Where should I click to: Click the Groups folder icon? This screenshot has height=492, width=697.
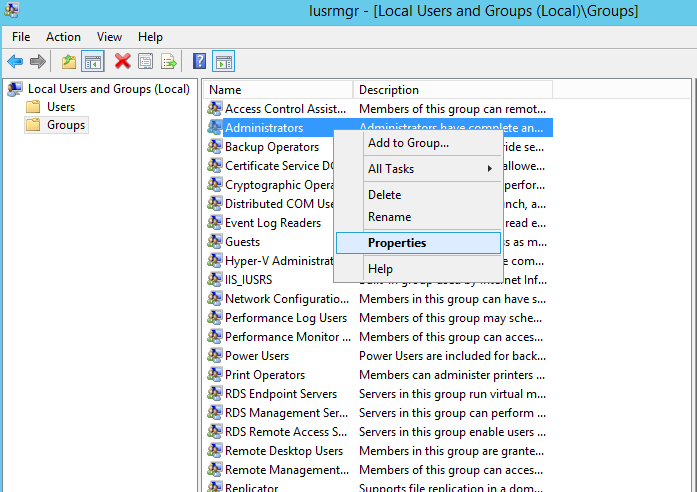33,125
